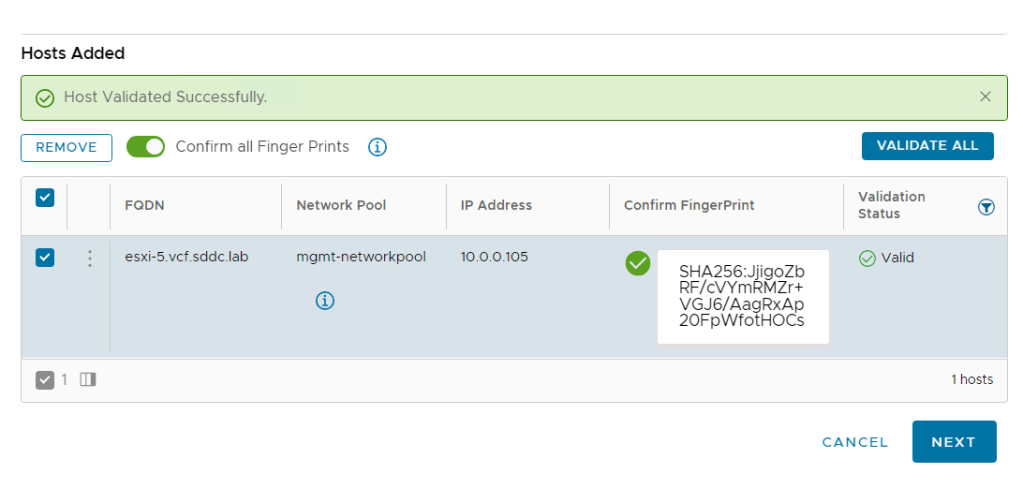
Task: Click info icon beside Confirm all Finger Prints
Action: click(x=377, y=147)
